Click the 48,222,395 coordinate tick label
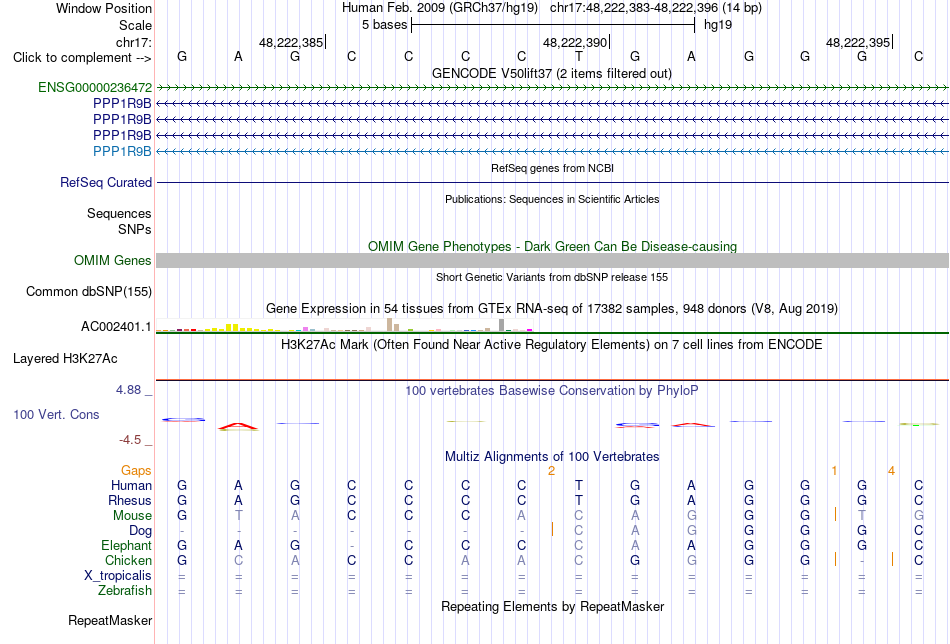This screenshot has width=950, height=644. (859, 42)
